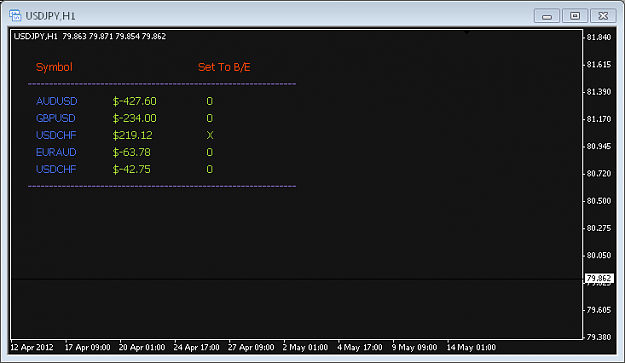Viewport: 625px width, 363px height.
Task: Click the $-63.78 profit value
Action: coord(132,152)
